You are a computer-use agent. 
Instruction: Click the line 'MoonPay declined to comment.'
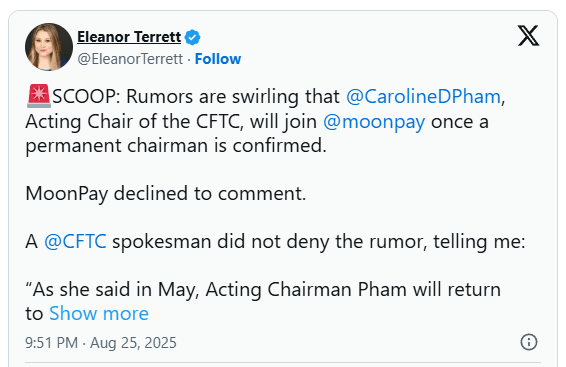coord(166,193)
